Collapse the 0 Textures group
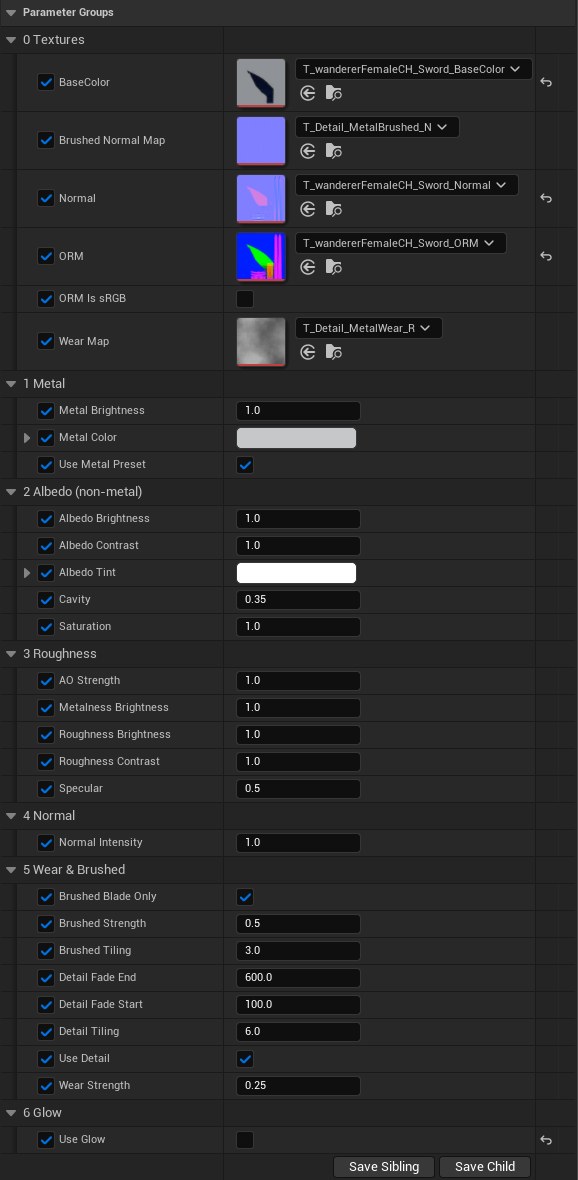Viewport: 578px width, 1180px height. click(x=11, y=40)
